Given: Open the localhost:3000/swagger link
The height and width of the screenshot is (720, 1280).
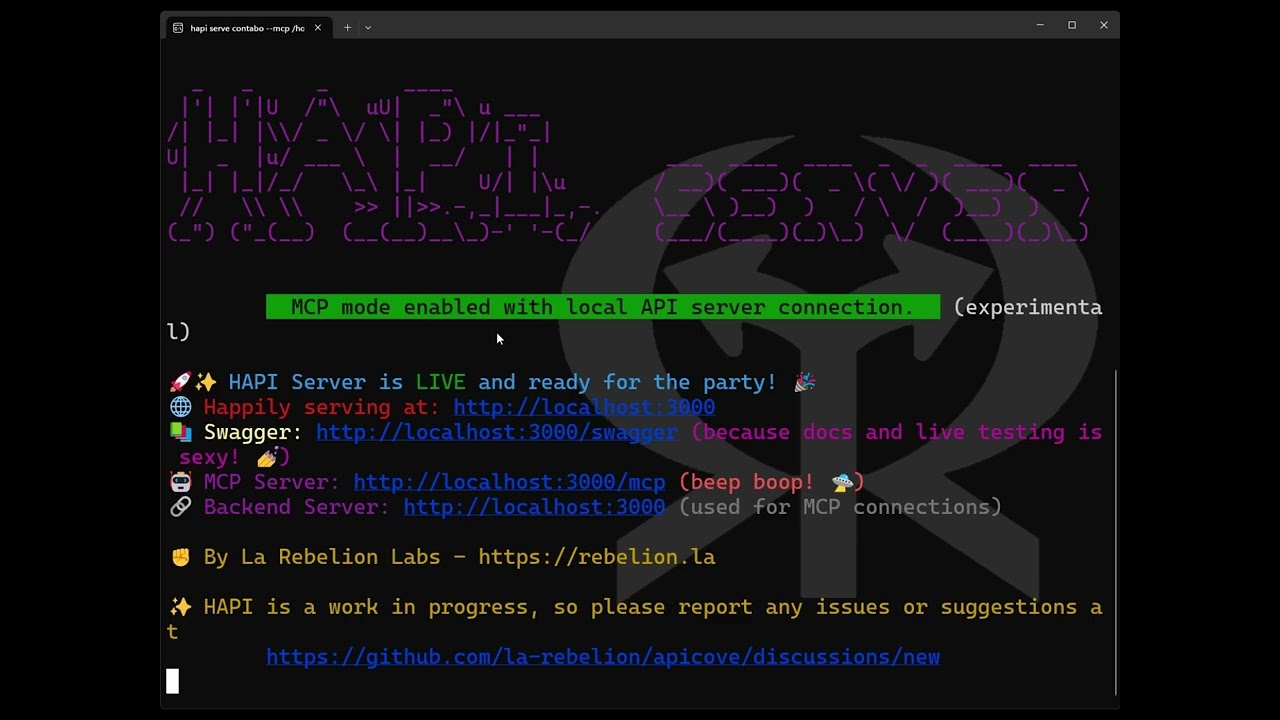Looking at the screenshot, I should point(497,432).
